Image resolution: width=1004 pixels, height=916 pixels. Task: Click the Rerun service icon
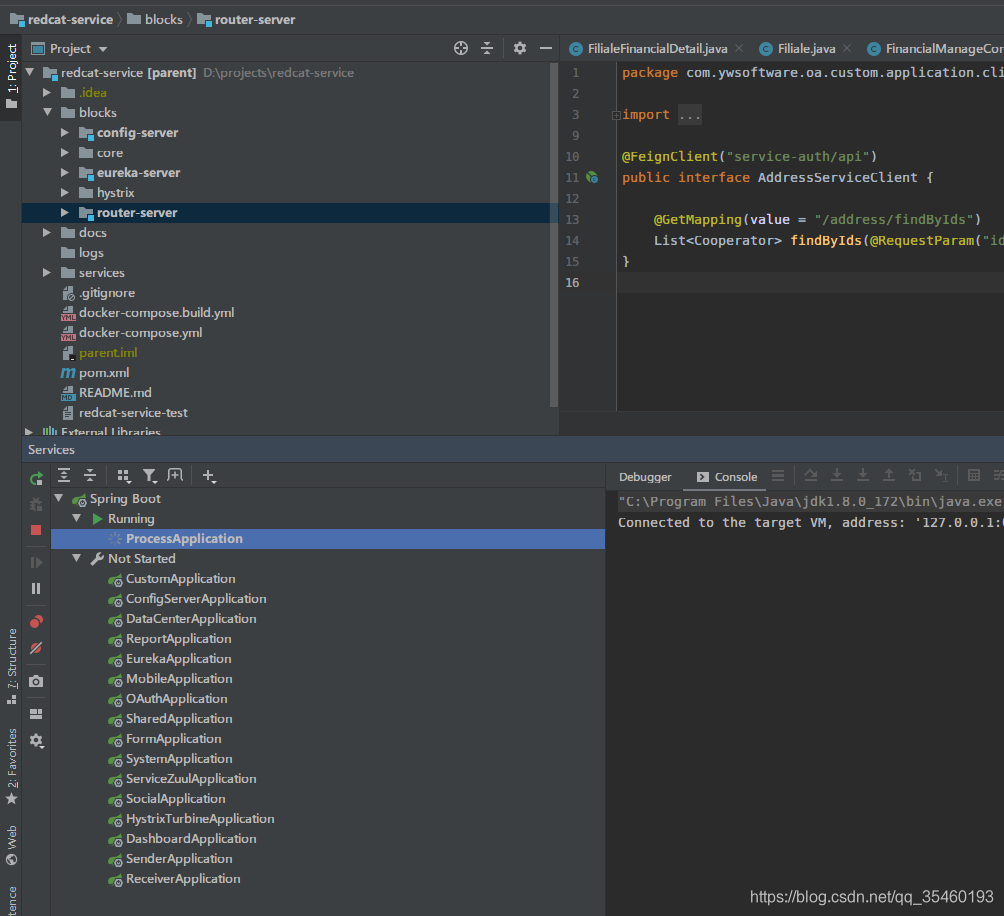coord(36,478)
